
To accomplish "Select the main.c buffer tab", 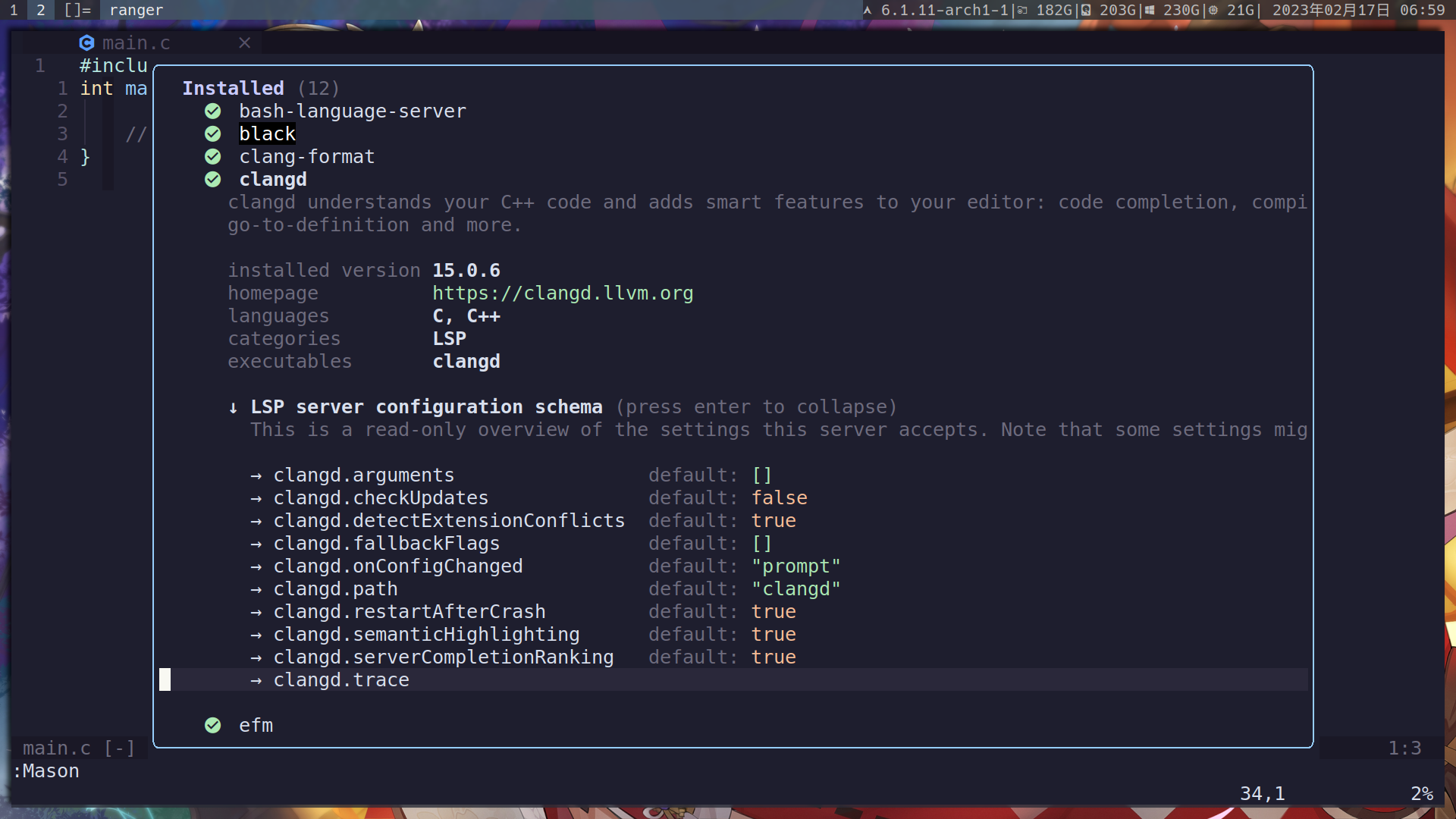I will click(x=136, y=43).
